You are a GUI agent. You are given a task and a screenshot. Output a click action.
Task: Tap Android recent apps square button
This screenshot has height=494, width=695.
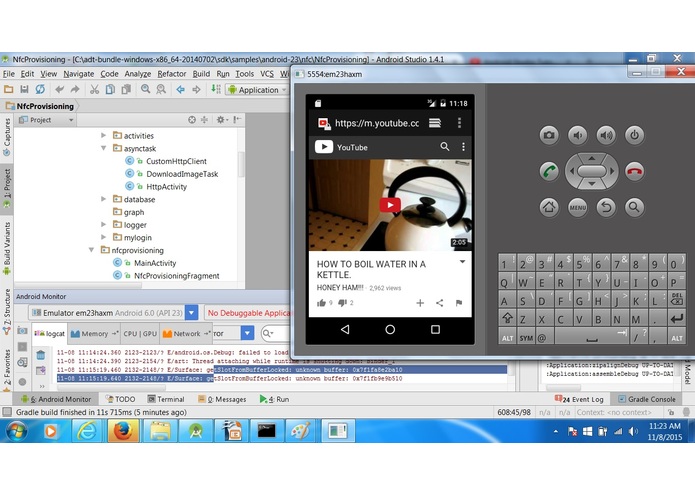(435, 329)
